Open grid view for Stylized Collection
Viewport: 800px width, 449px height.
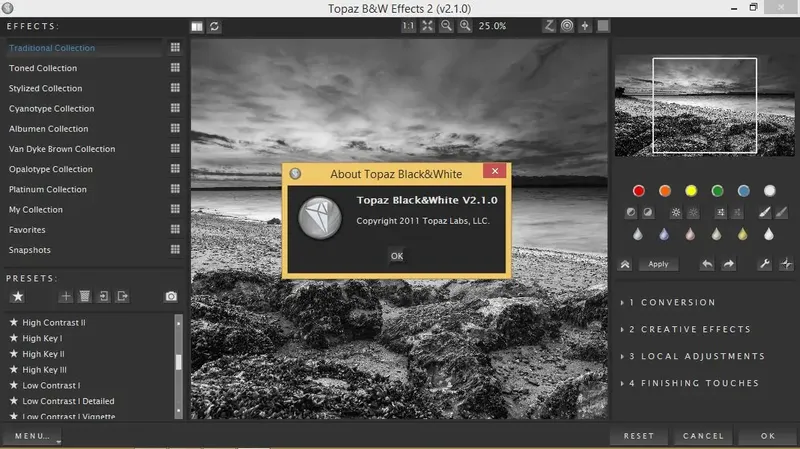pos(175,88)
